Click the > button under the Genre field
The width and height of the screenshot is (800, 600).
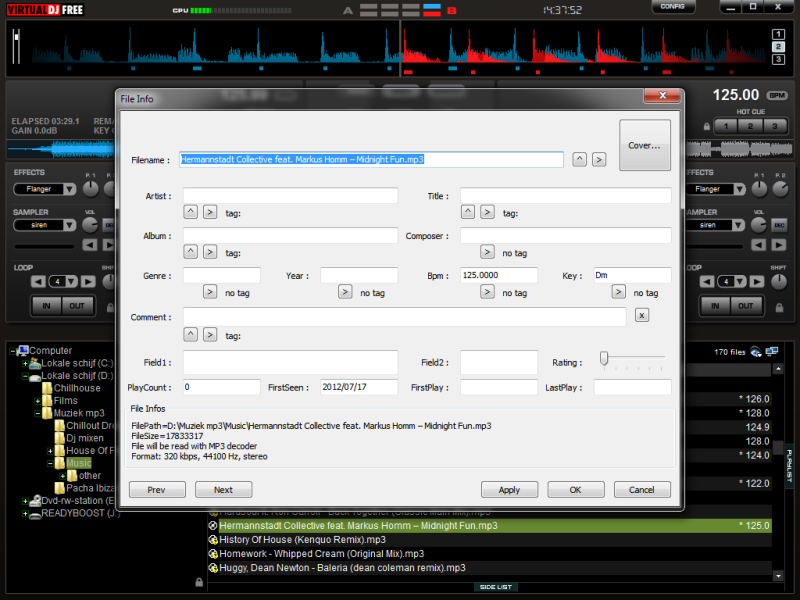pos(210,292)
